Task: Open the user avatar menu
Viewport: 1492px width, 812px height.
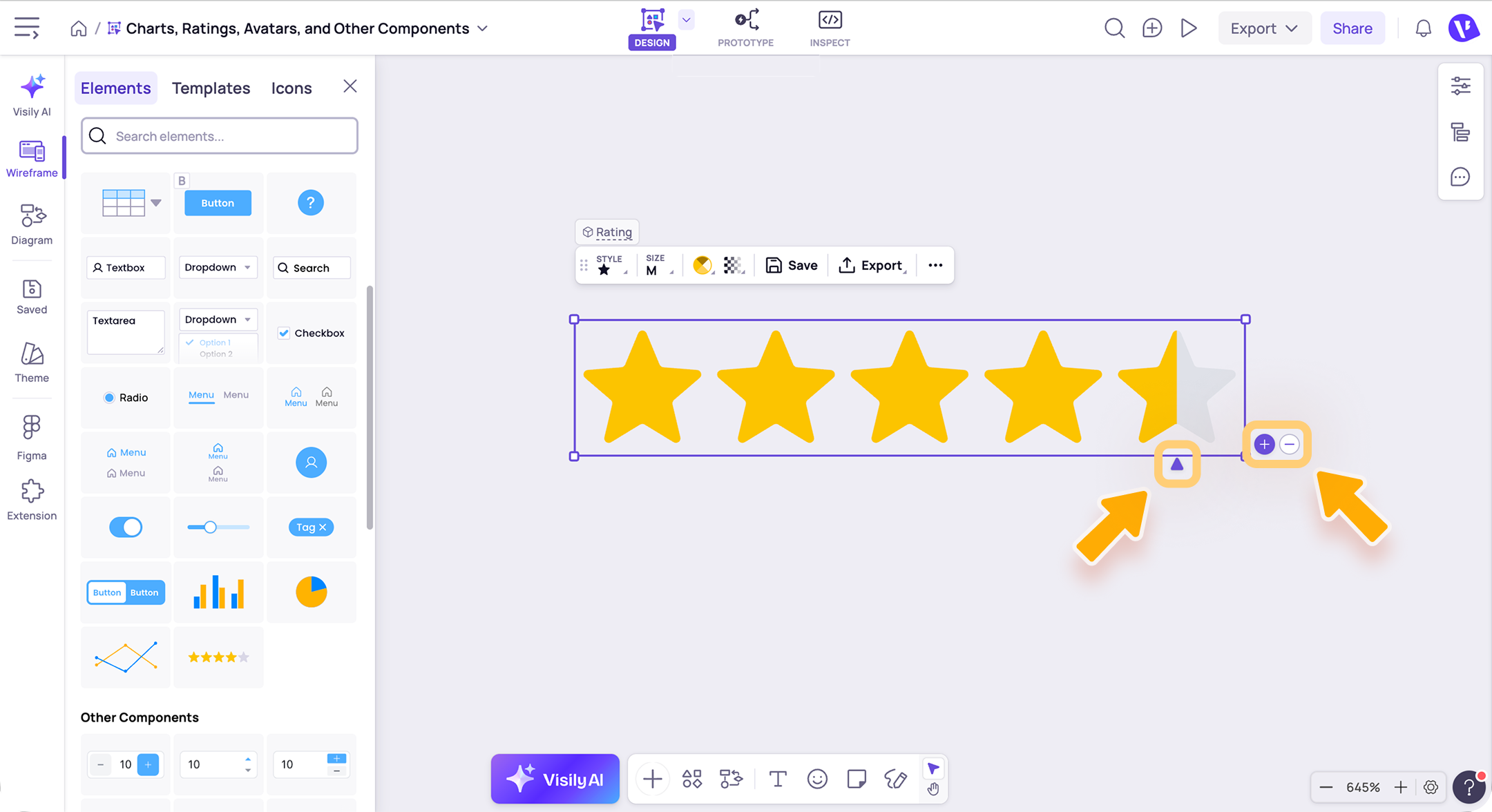Action: click(1464, 28)
